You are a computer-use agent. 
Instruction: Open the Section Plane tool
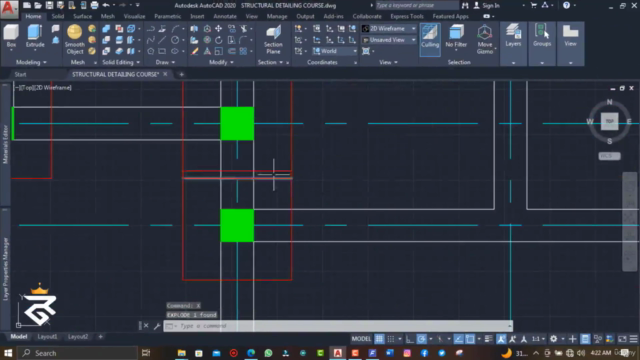(273, 40)
